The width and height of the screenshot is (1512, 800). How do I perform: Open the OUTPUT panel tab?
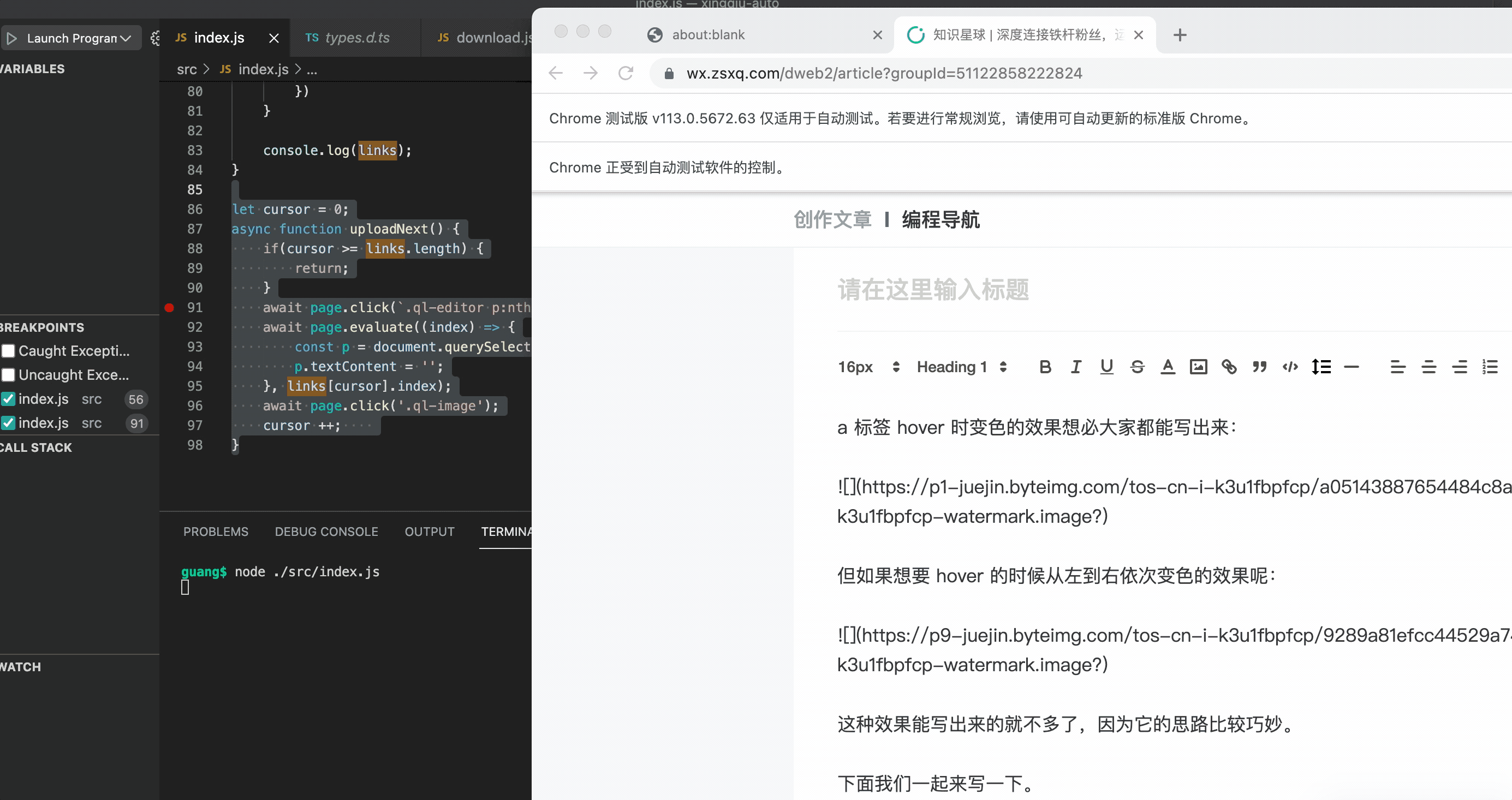point(429,532)
